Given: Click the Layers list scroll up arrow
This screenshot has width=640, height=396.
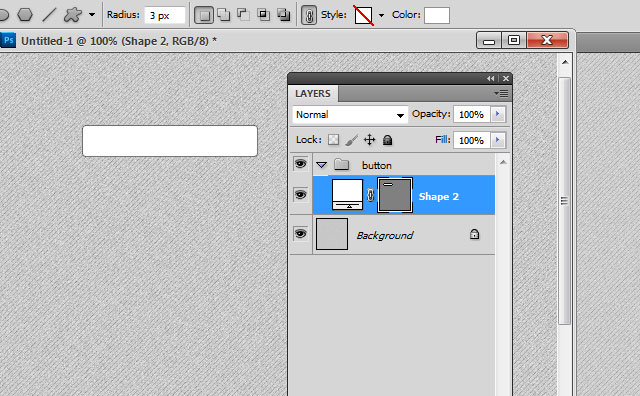Looking at the screenshot, I should click(503, 162).
